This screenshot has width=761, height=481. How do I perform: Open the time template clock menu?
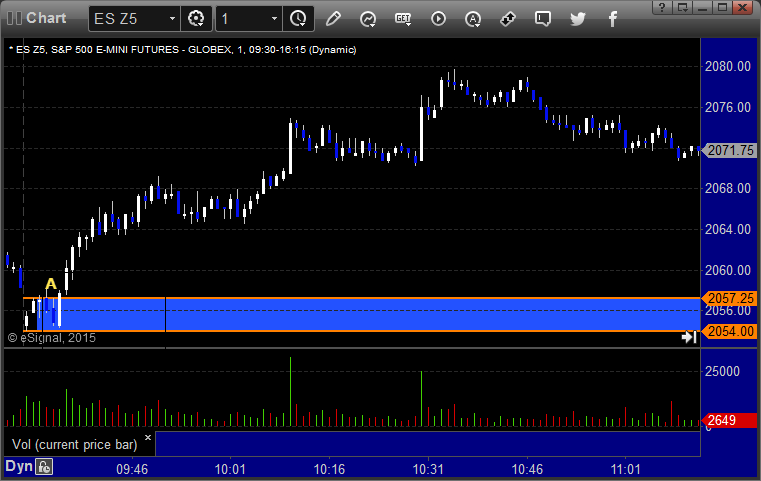click(298, 19)
